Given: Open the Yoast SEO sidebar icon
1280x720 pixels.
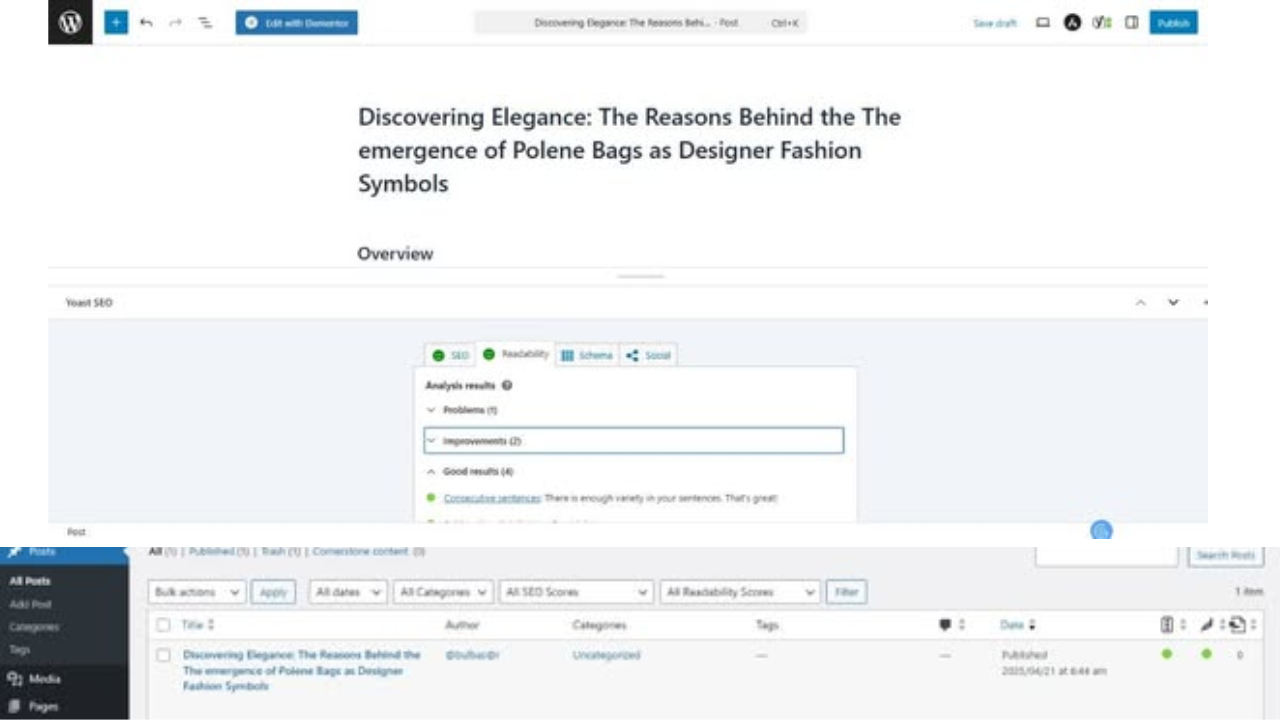Looking at the screenshot, I should point(1102,22).
